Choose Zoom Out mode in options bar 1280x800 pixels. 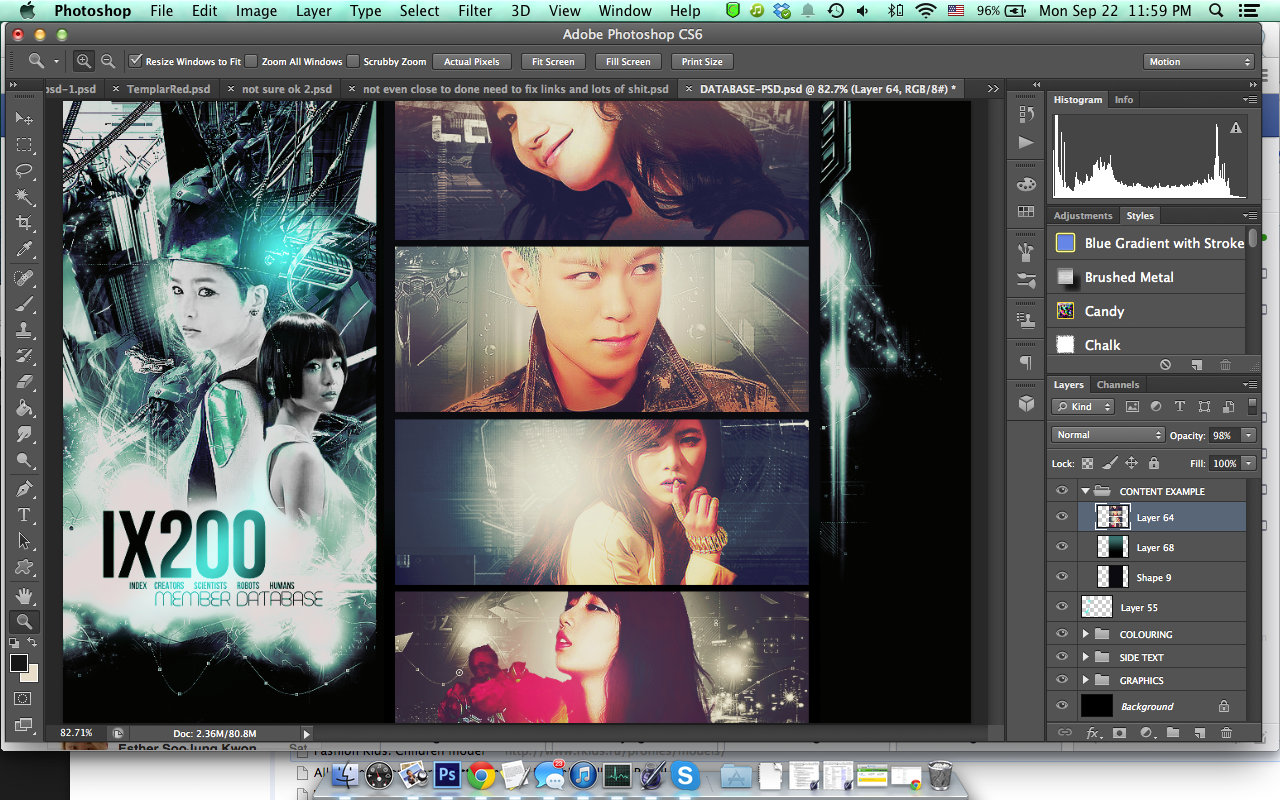coord(107,61)
